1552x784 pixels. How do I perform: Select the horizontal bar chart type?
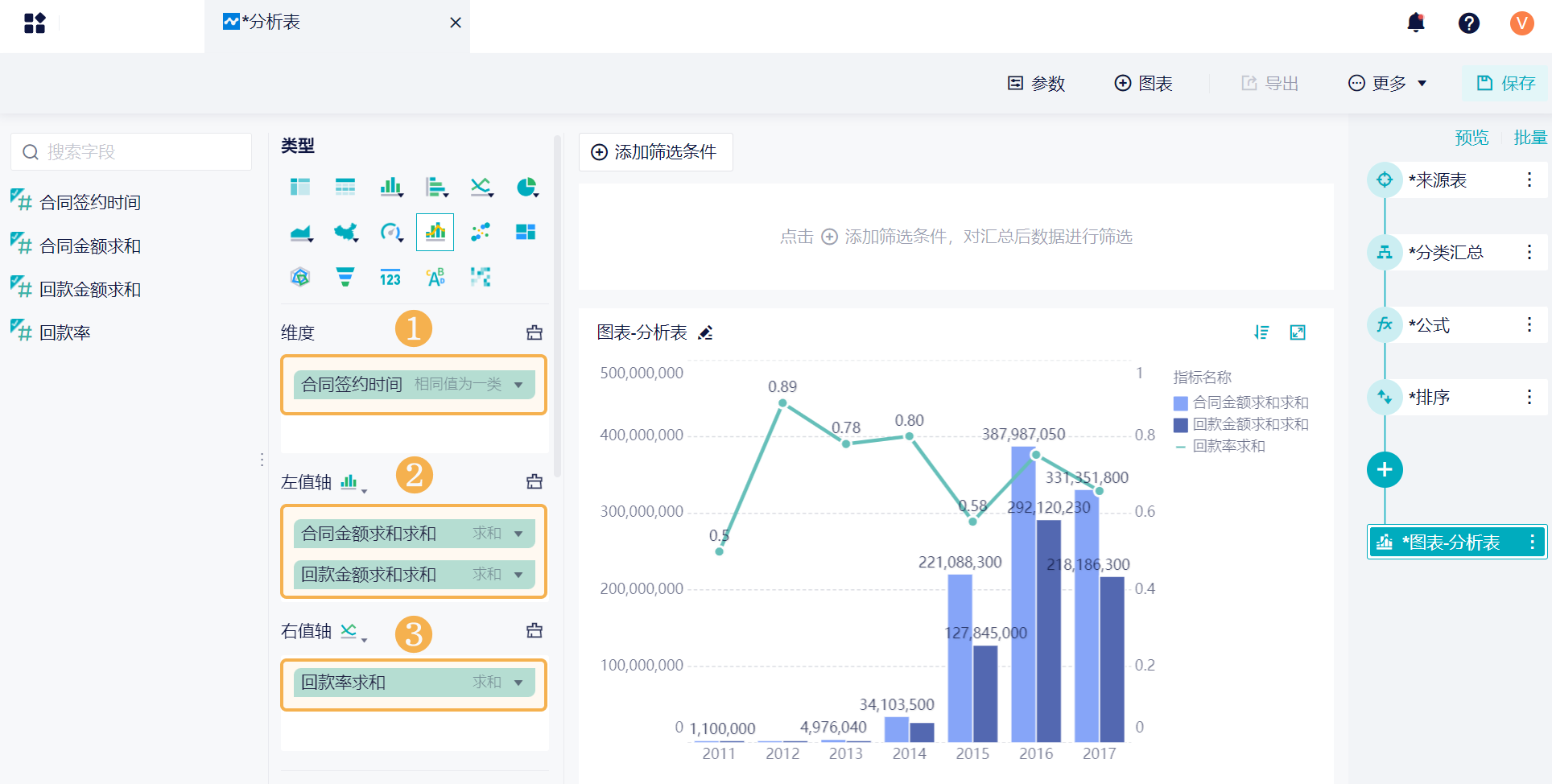(x=436, y=187)
